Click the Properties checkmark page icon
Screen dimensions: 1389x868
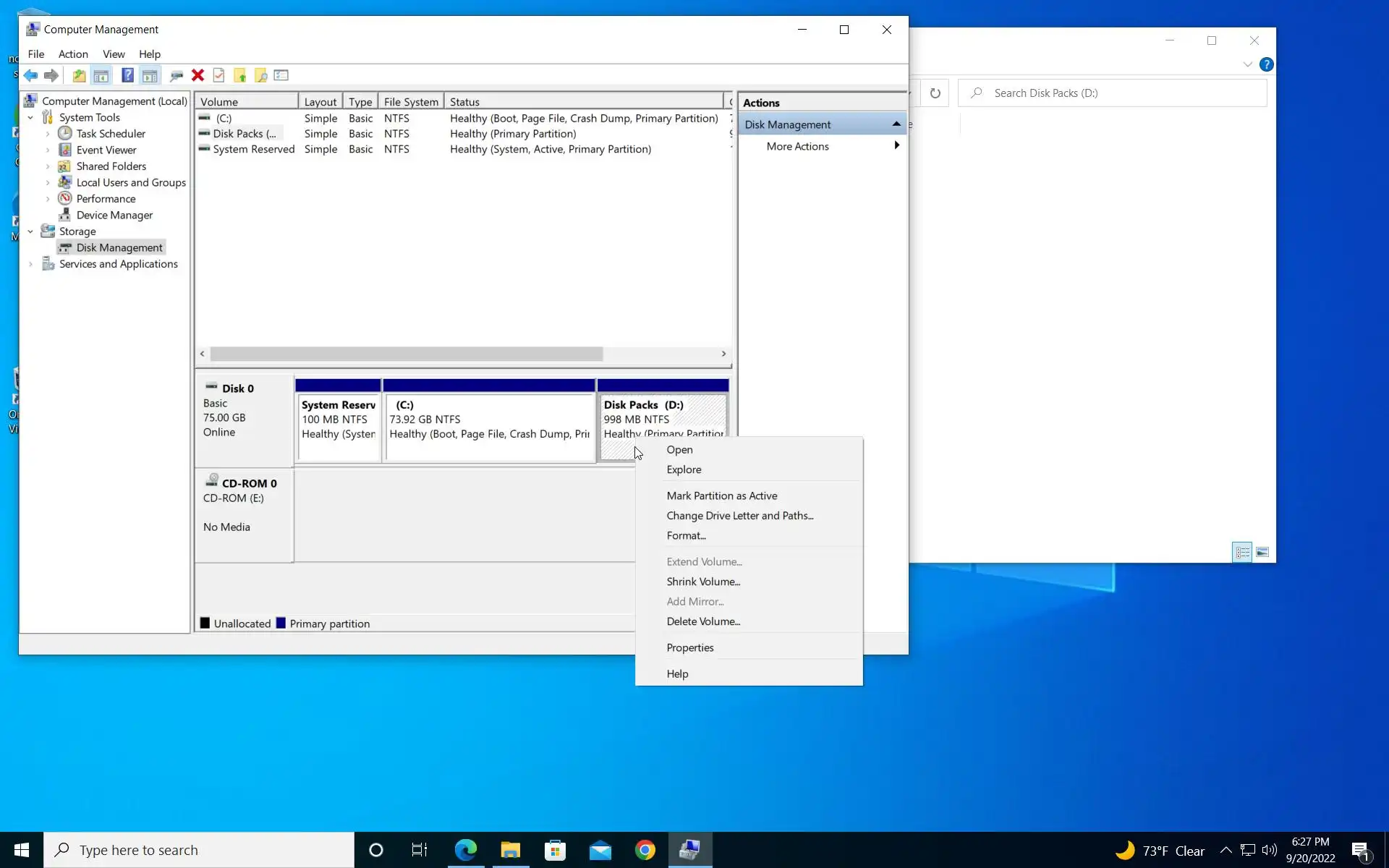(218, 75)
